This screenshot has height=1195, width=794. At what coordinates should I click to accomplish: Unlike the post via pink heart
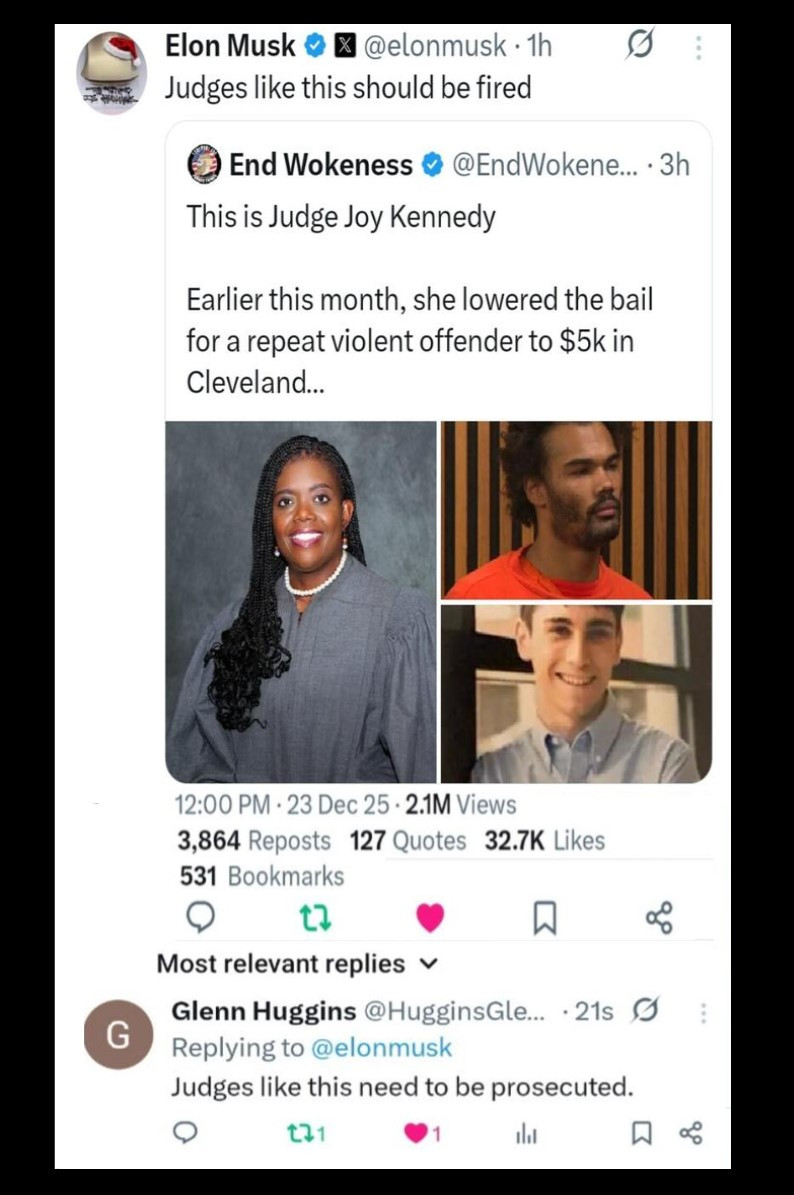pyautogui.click(x=430, y=918)
